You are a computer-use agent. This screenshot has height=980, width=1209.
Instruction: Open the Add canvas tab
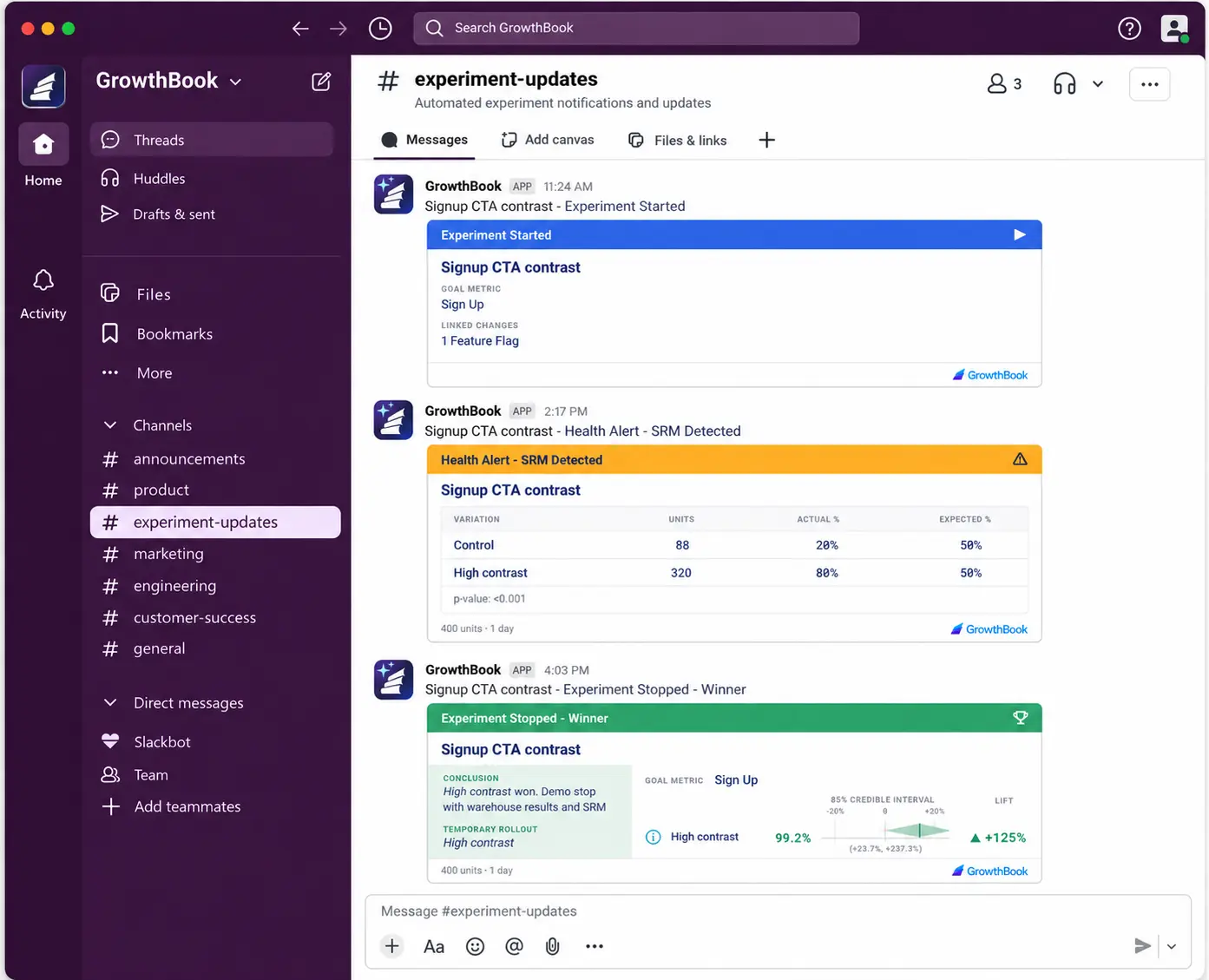click(548, 140)
